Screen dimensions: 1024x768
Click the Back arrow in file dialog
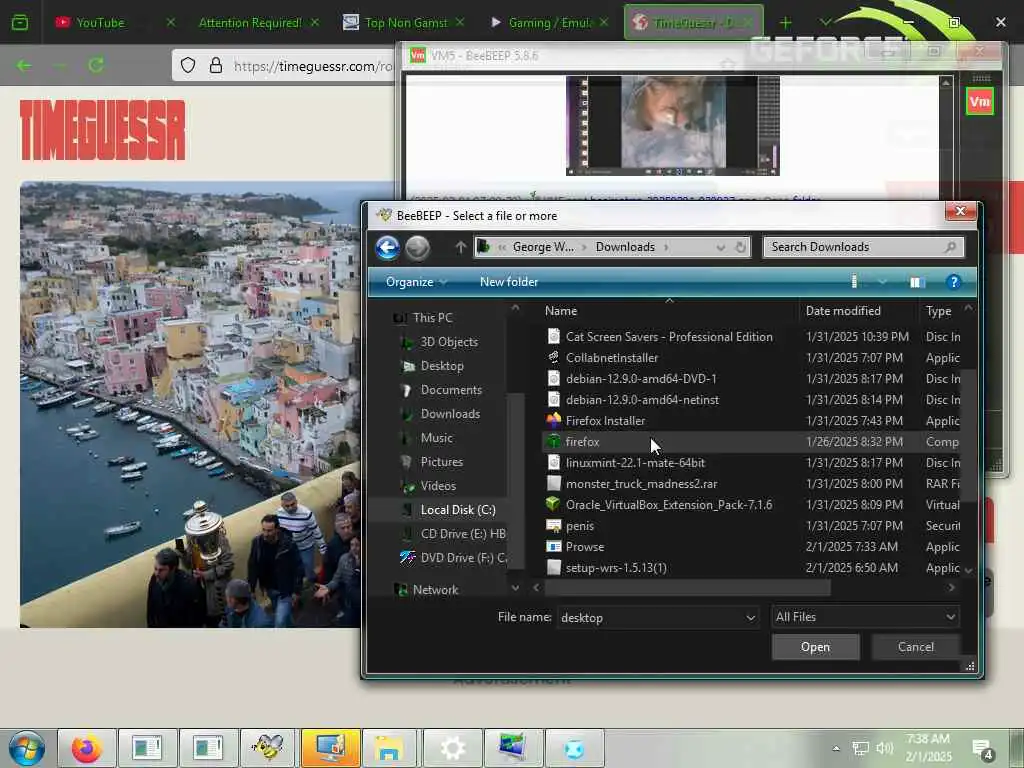[x=387, y=248]
